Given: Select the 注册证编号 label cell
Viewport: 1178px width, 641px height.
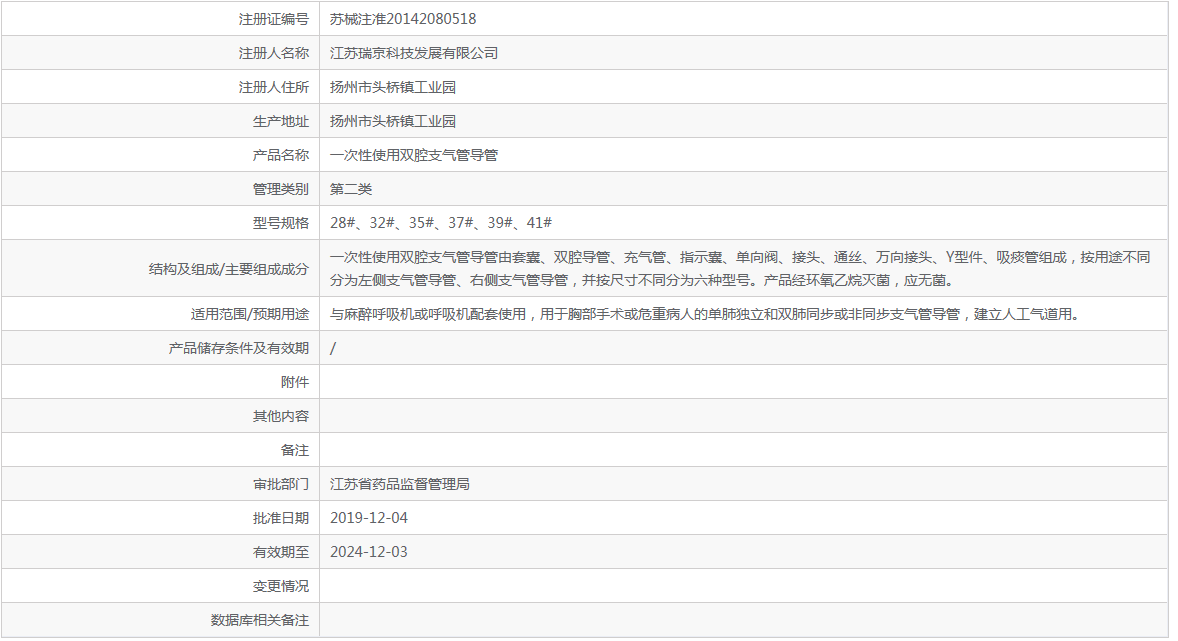Looking at the screenshot, I should click(x=273, y=20).
